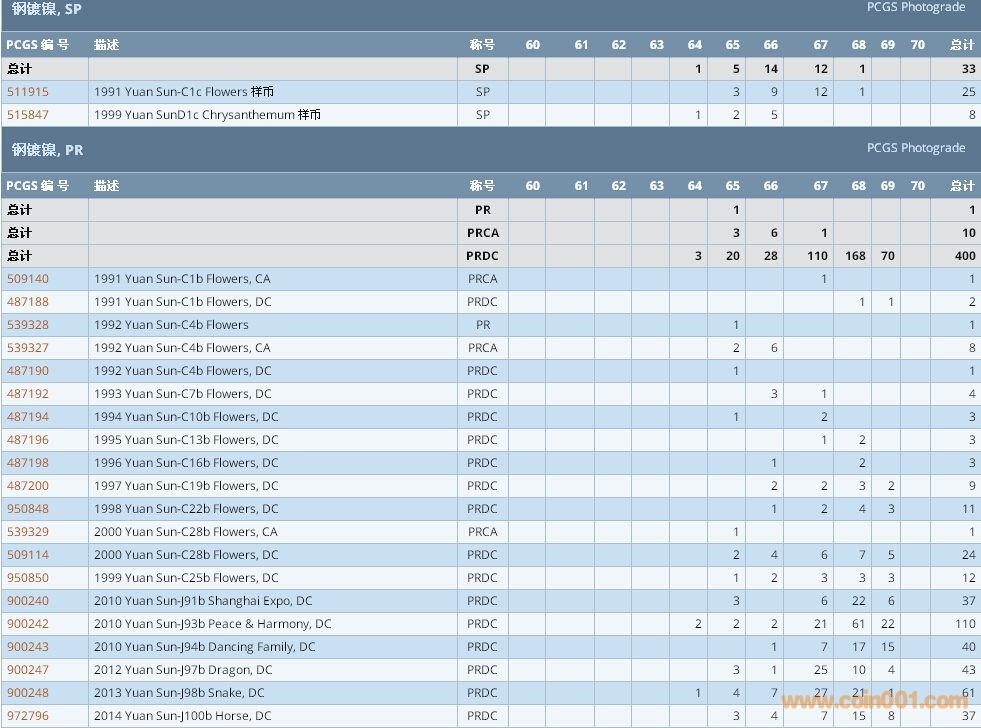
Task: Click the 950848 PCGS number
Action: click(x=28, y=509)
